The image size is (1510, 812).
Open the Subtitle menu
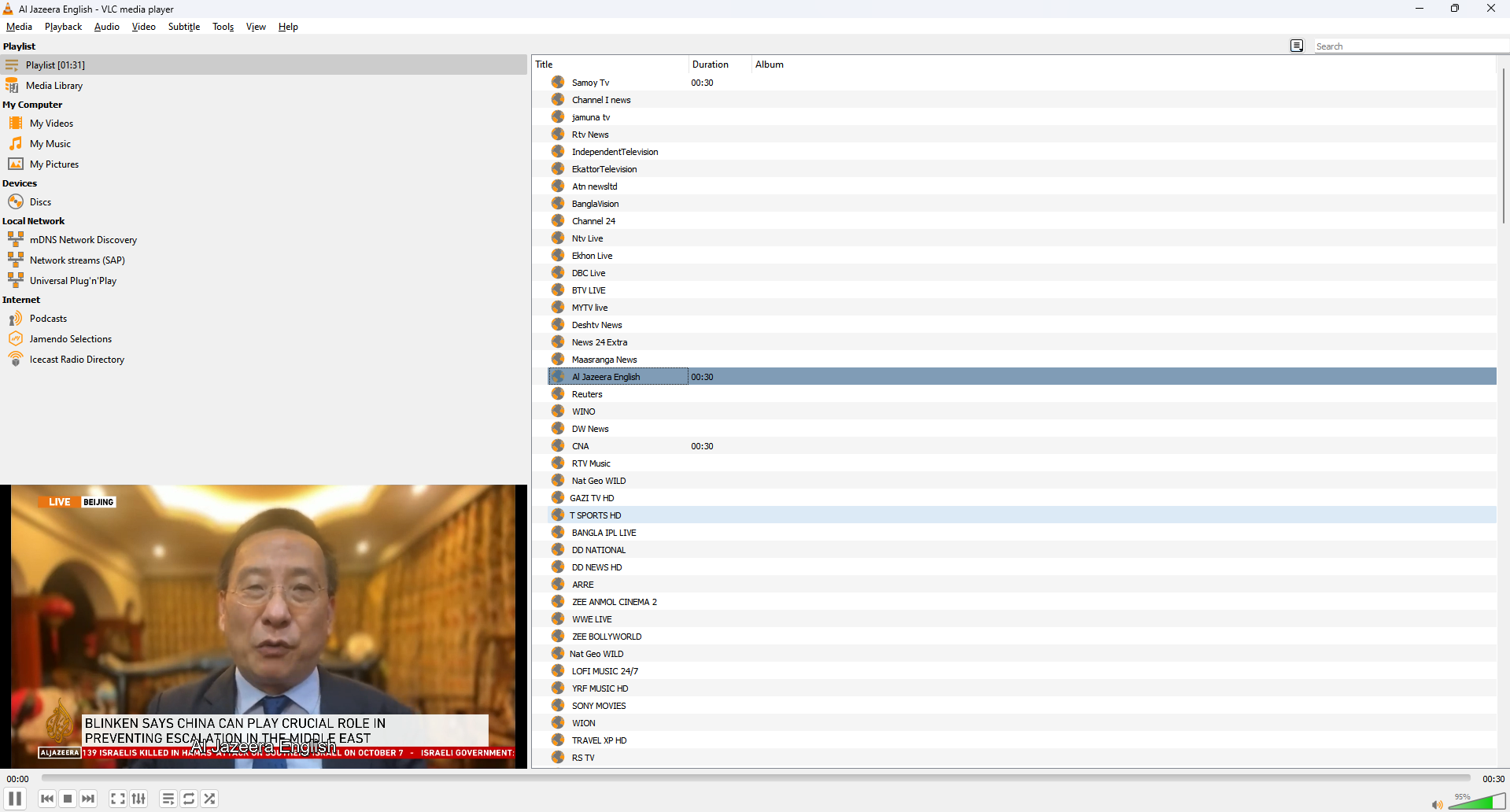[184, 27]
